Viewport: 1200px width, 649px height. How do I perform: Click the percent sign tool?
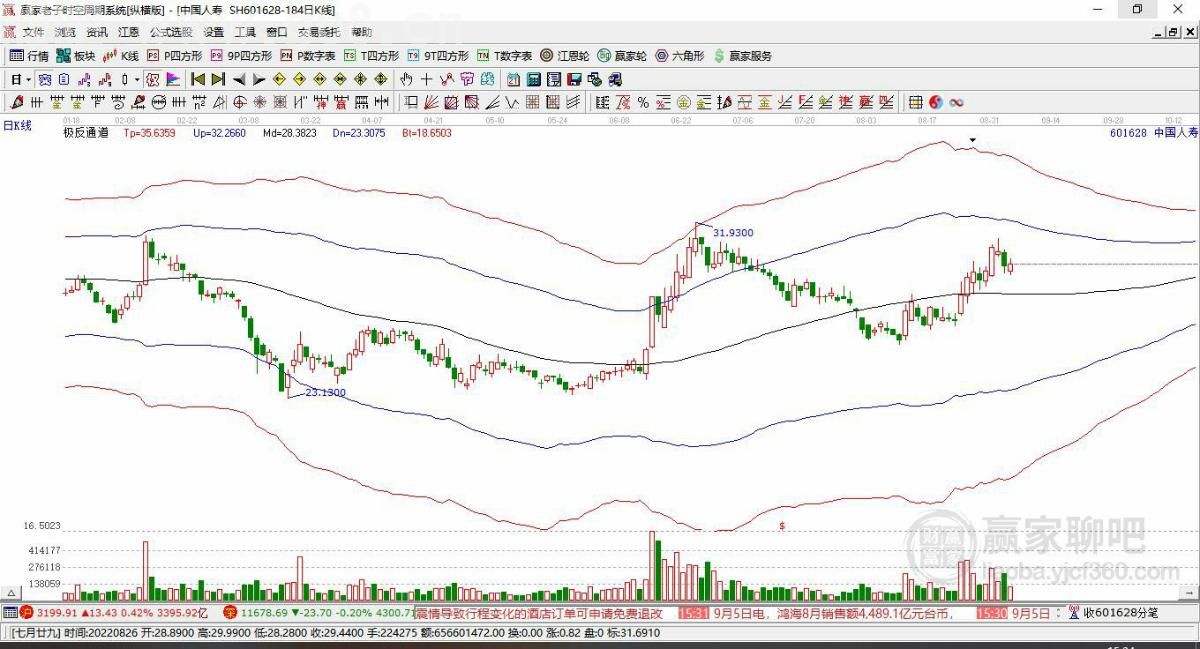643,102
